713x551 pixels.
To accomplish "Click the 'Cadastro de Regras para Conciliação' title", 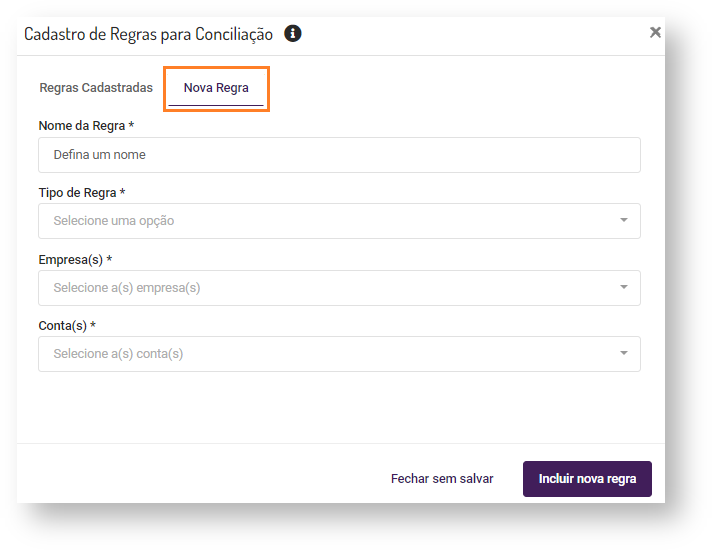I will click(148, 34).
